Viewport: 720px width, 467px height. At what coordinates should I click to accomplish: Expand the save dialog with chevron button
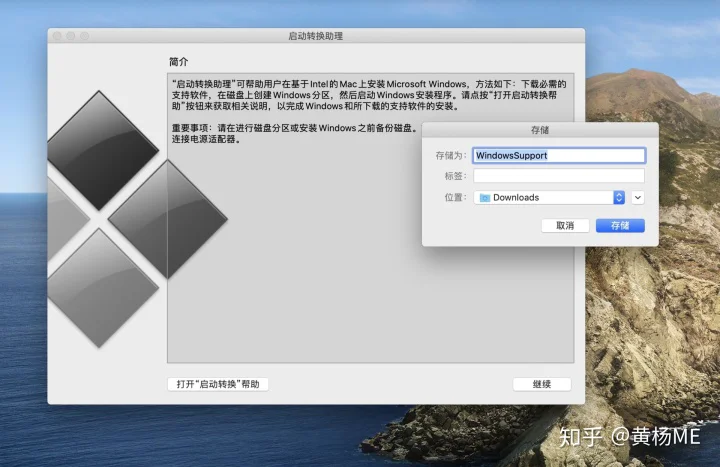coord(638,197)
